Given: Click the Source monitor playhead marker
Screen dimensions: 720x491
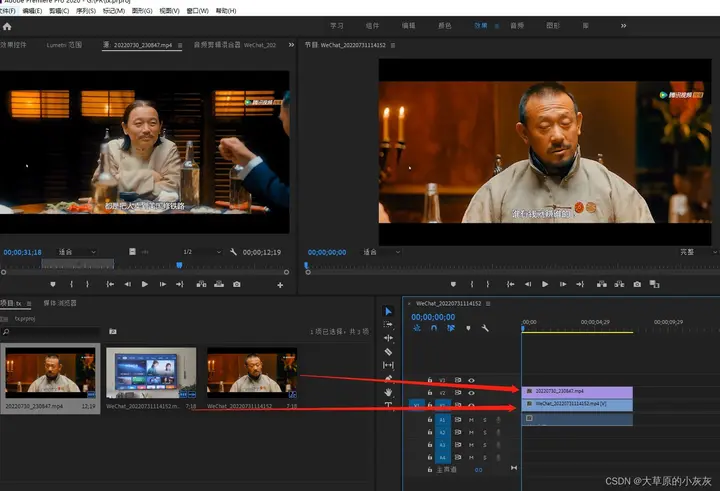Looking at the screenshot, I should [180, 265].
